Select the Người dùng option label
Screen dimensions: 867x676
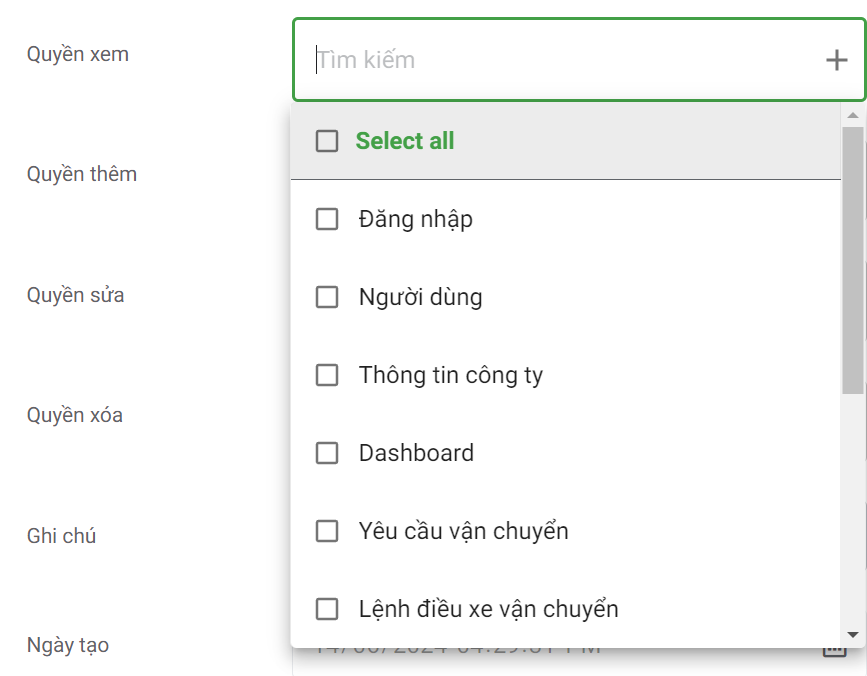coord(420,297)
